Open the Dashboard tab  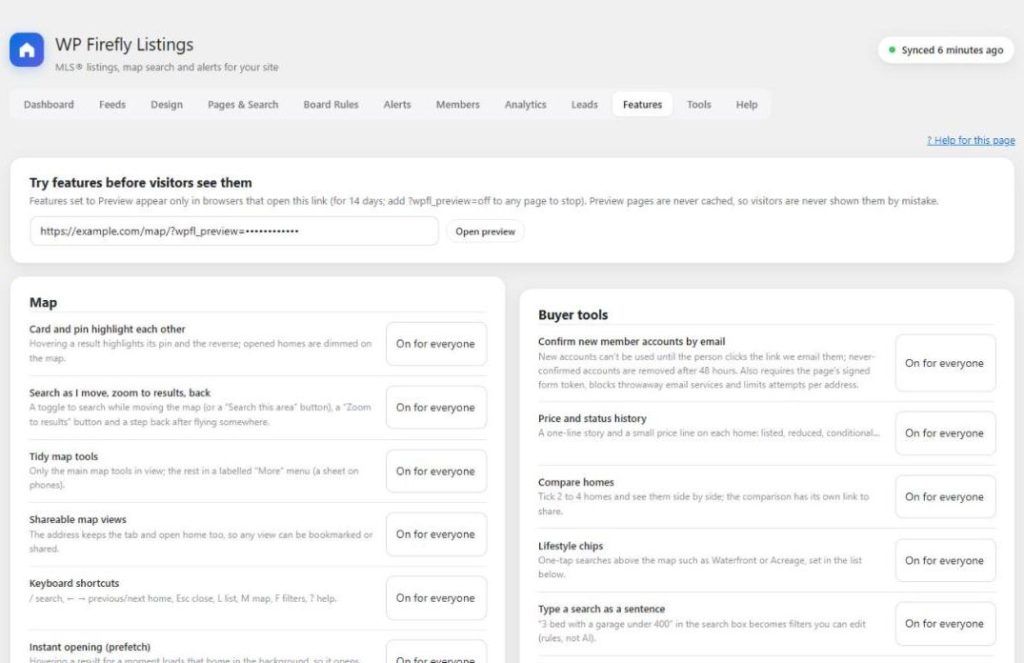pos(49,105)
